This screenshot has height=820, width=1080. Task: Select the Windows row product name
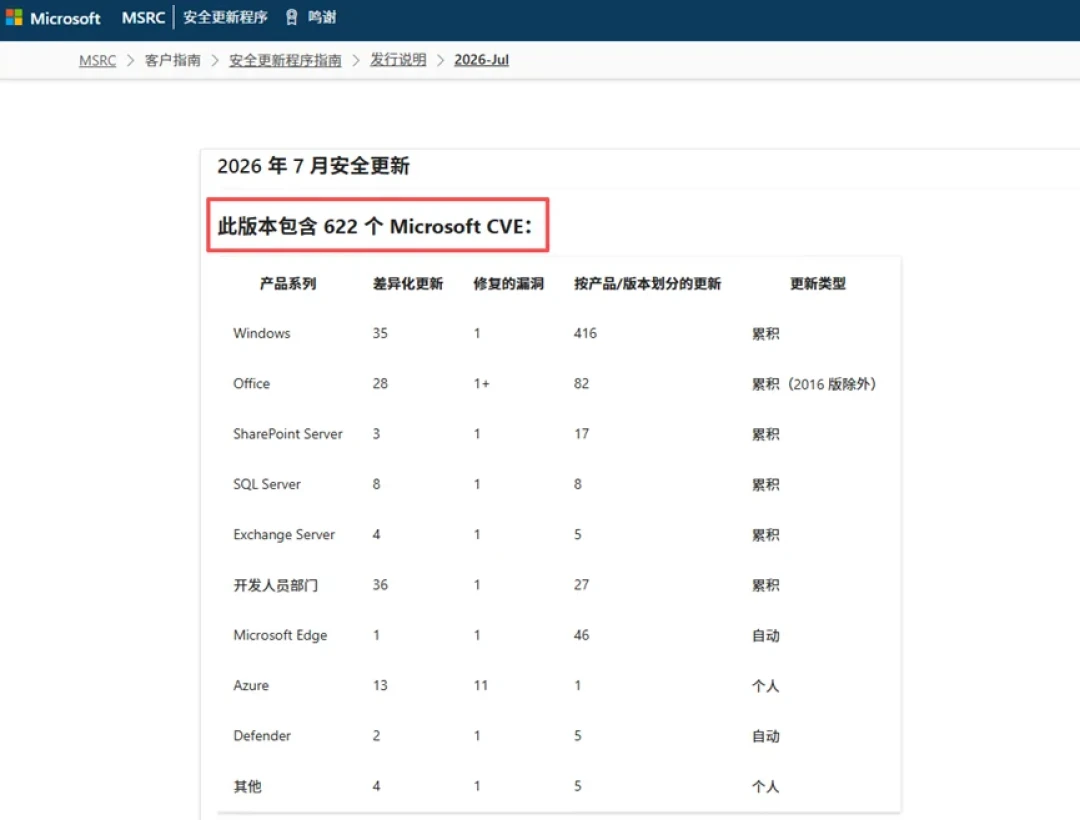[x=262, y=333]
